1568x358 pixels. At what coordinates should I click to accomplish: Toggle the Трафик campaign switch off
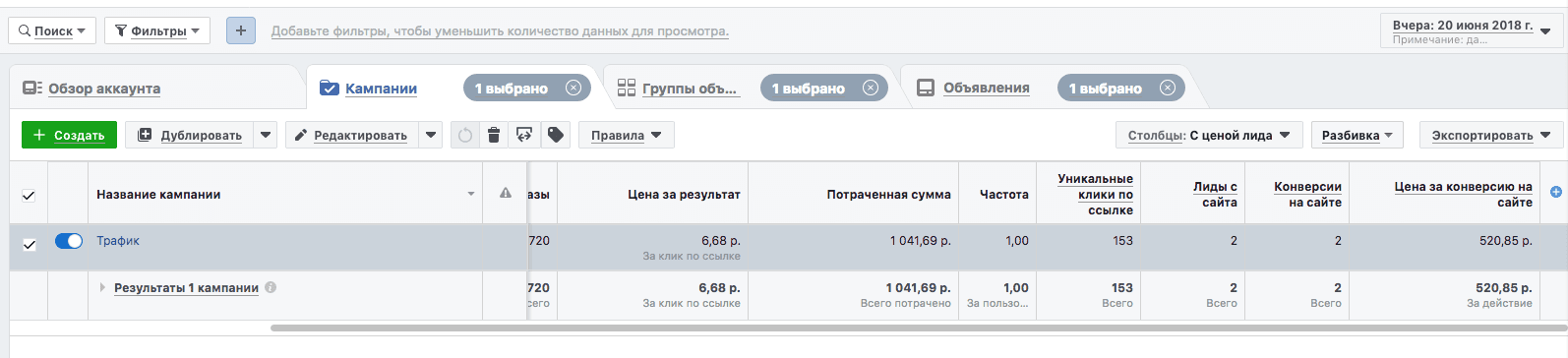(x=69, y=241)
